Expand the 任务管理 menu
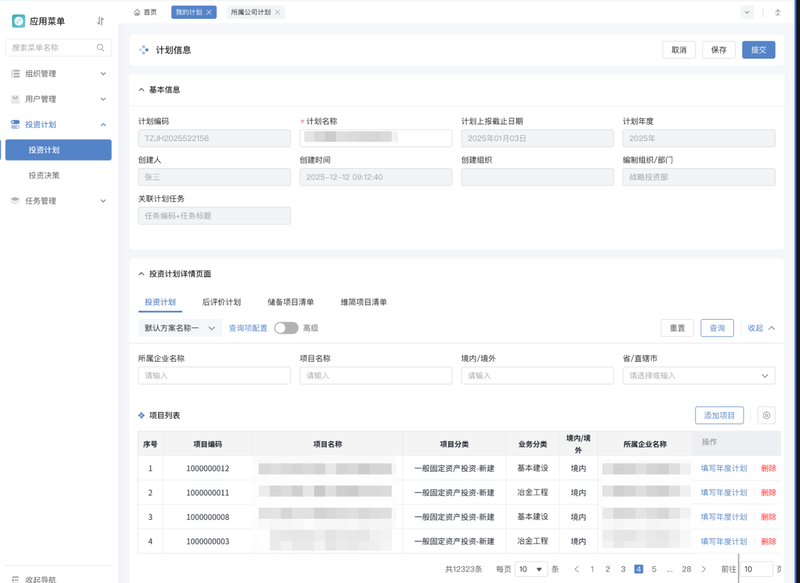 pos(103,201)
